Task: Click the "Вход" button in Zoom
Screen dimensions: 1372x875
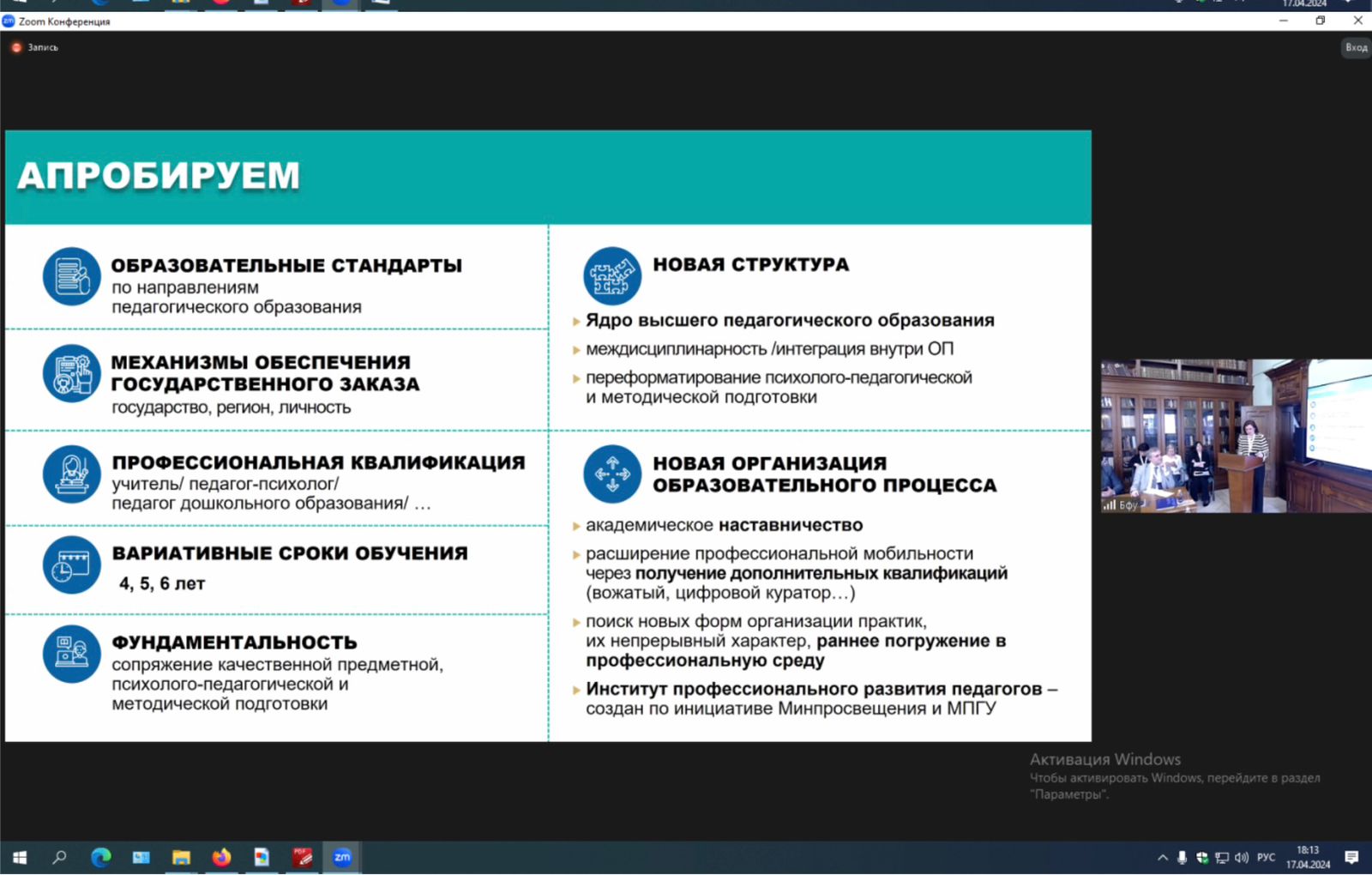Action: click(1356, 48)
